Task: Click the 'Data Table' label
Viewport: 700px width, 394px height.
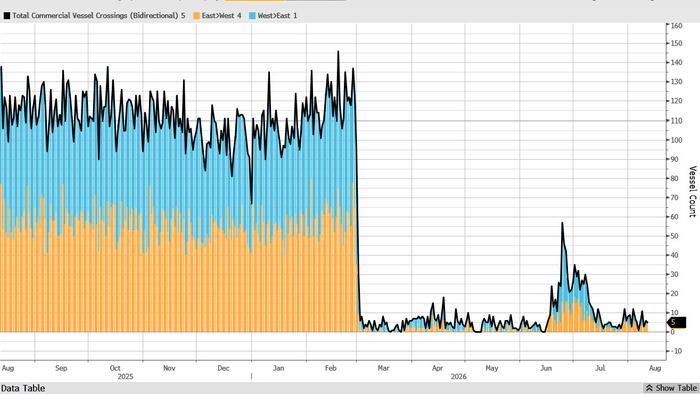Action: coord(23,388)
